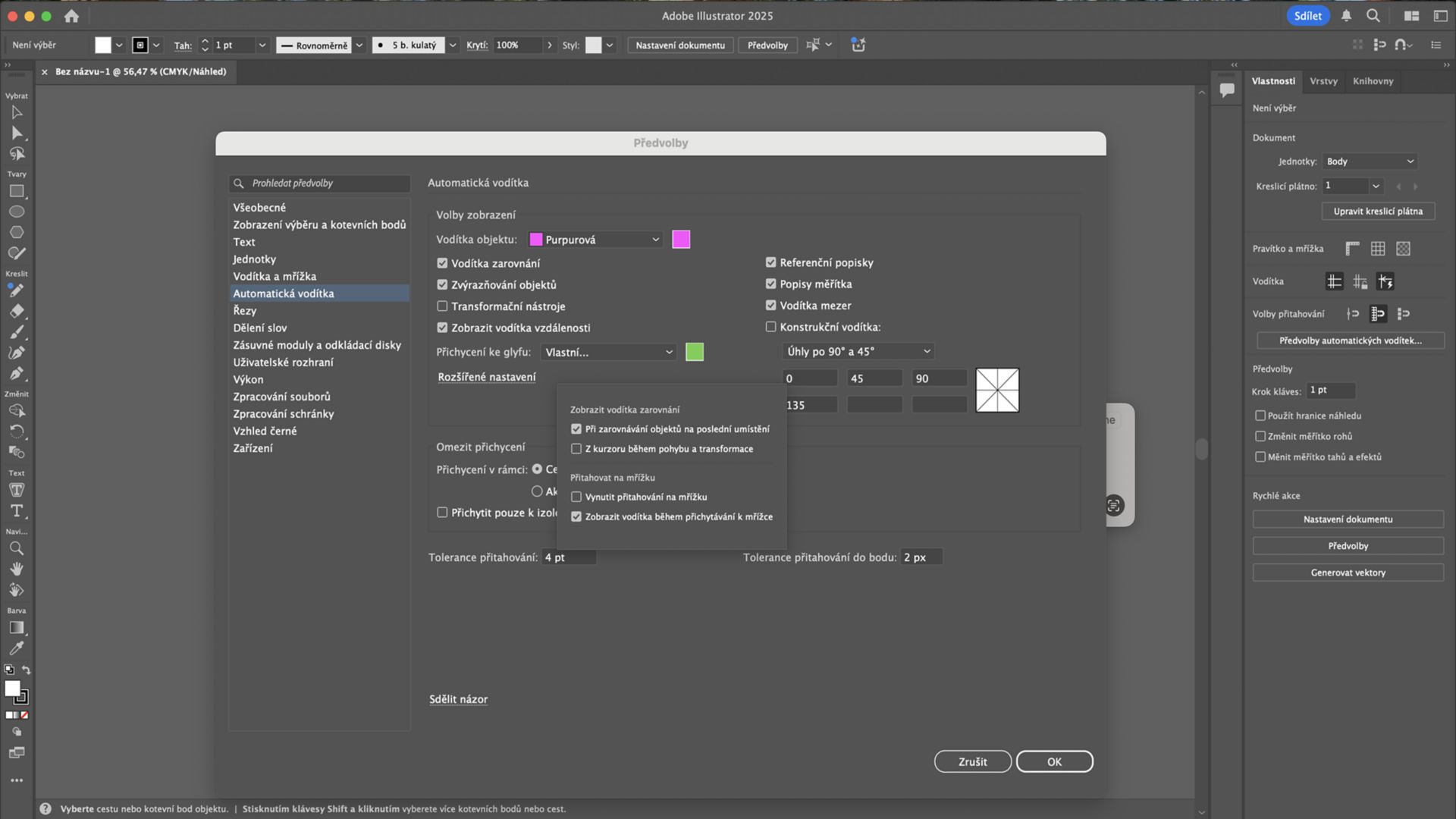Click the Zrušit button
This screenshot has height=819, width=1456.
972,761
